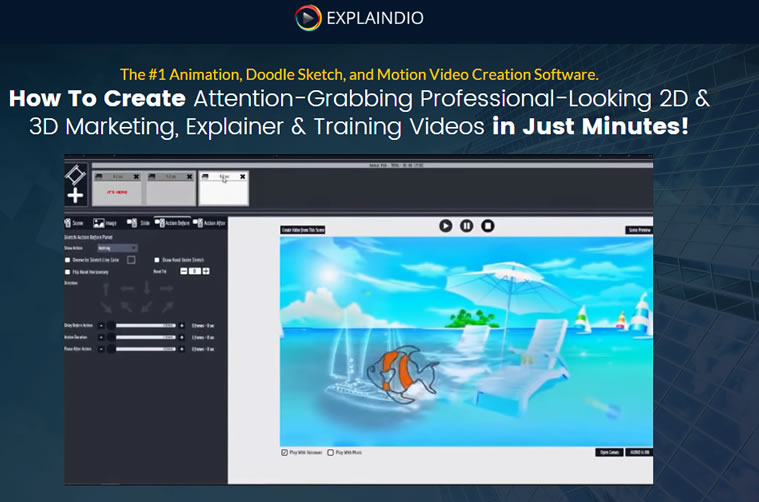This screenshot has width=759, height=502.
Task: Toggle Play With Music checkbox
Action: click(x=331, y=453)
